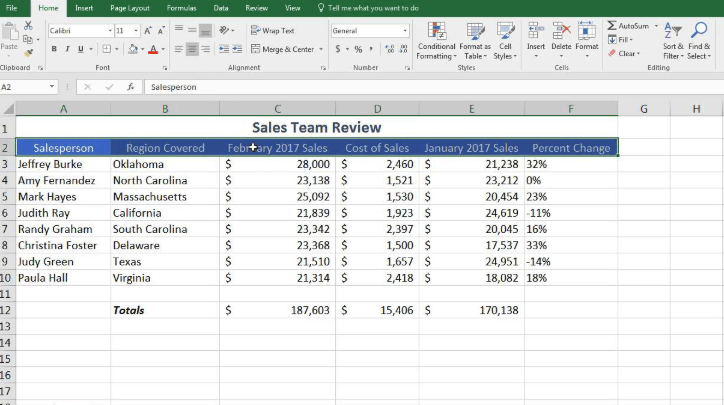Select the Totals cell in column B

pyautogui.click(x=128, y=310)
